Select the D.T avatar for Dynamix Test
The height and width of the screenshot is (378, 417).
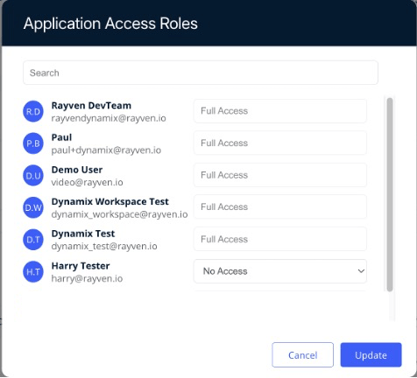[x=33, y=240]
